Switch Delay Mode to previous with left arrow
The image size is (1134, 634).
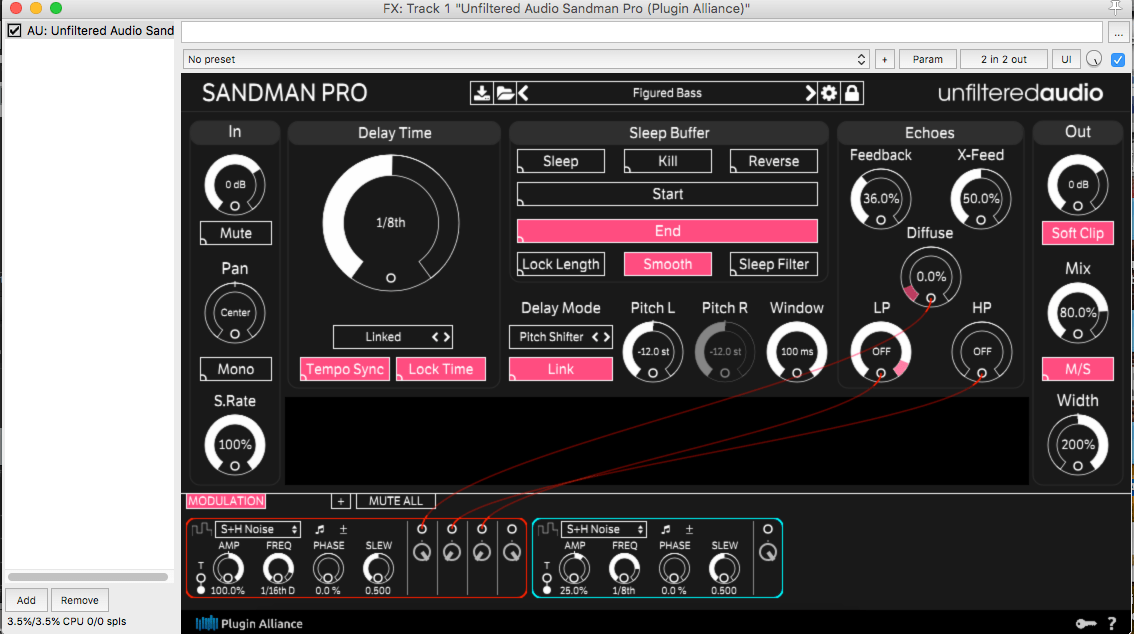595,337
